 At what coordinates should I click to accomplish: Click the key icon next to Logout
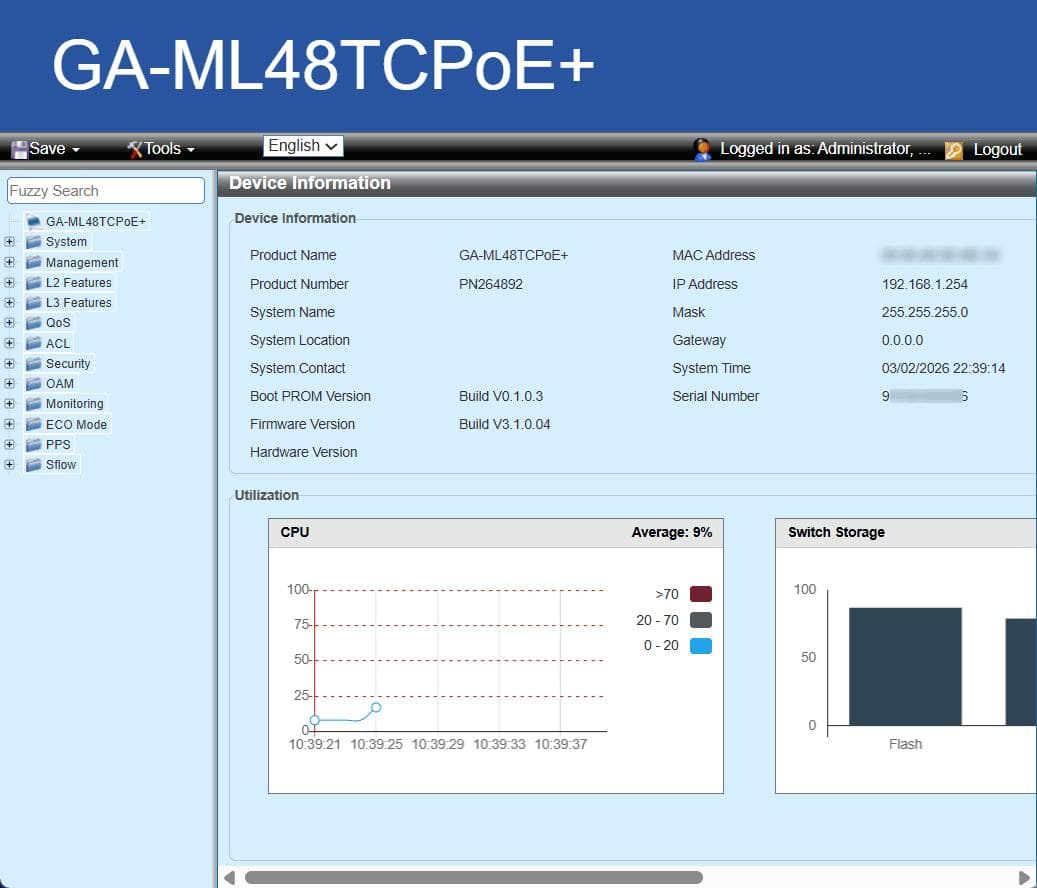click(953, 148)
